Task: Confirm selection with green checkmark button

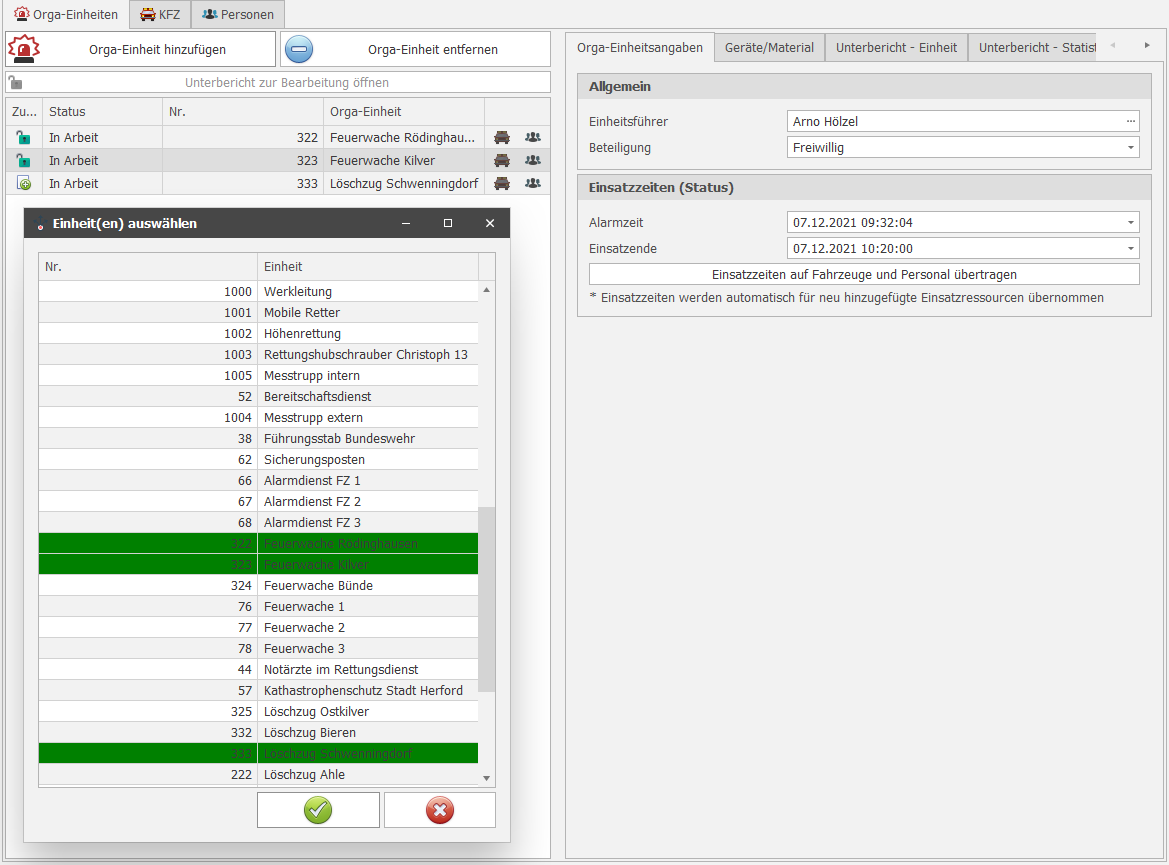Action: (318, 810)
